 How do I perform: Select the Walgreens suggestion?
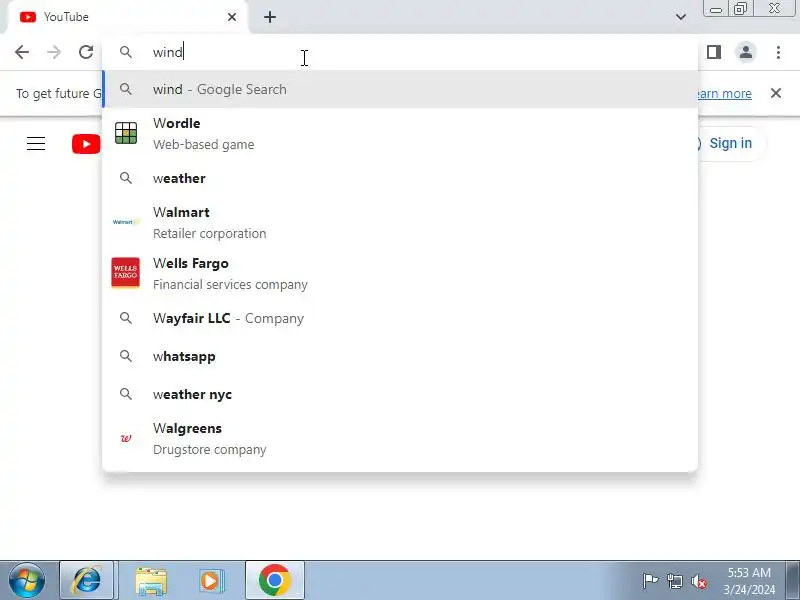(x=400, y=438)
